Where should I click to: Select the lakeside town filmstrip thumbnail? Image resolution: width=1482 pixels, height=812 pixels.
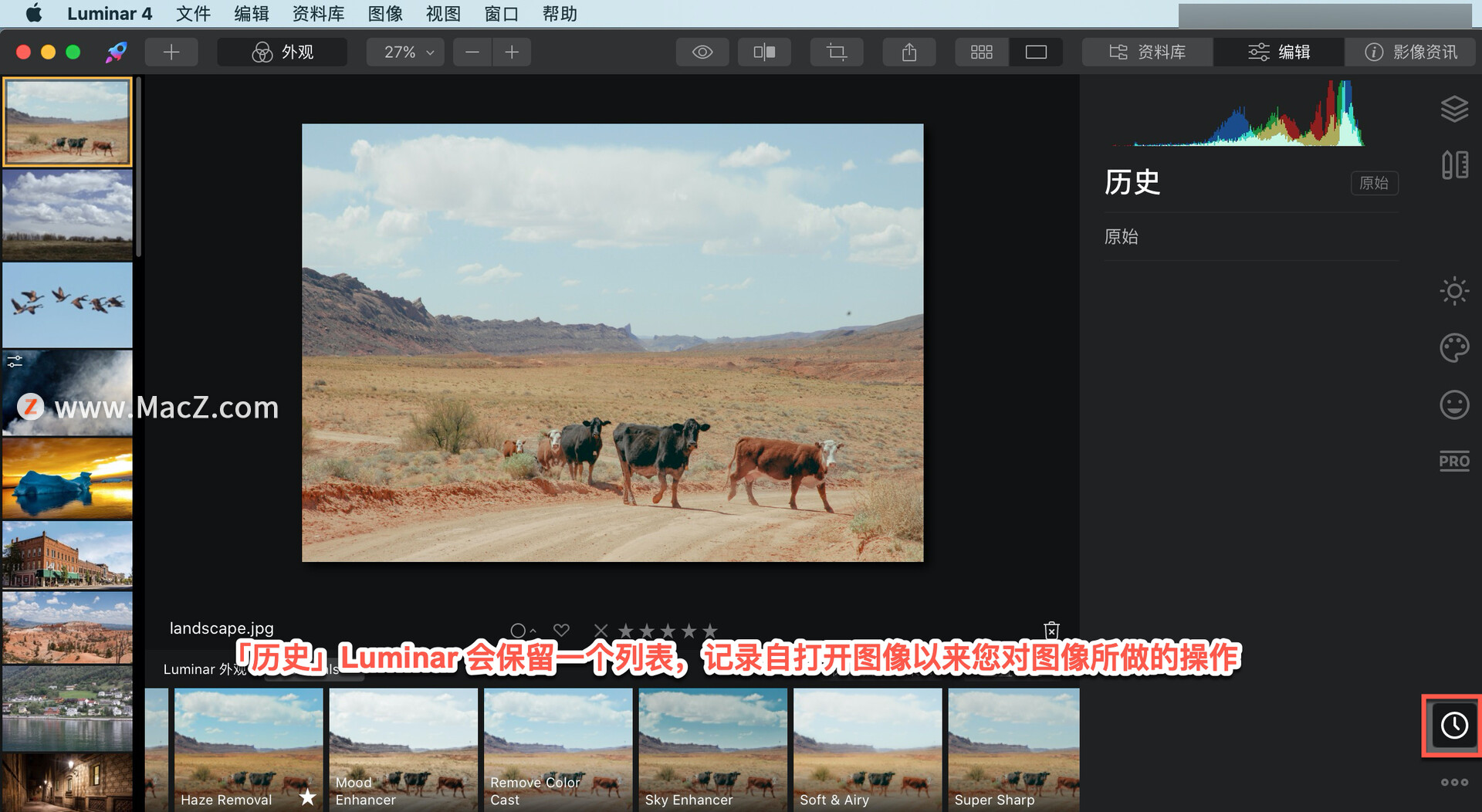68,709
